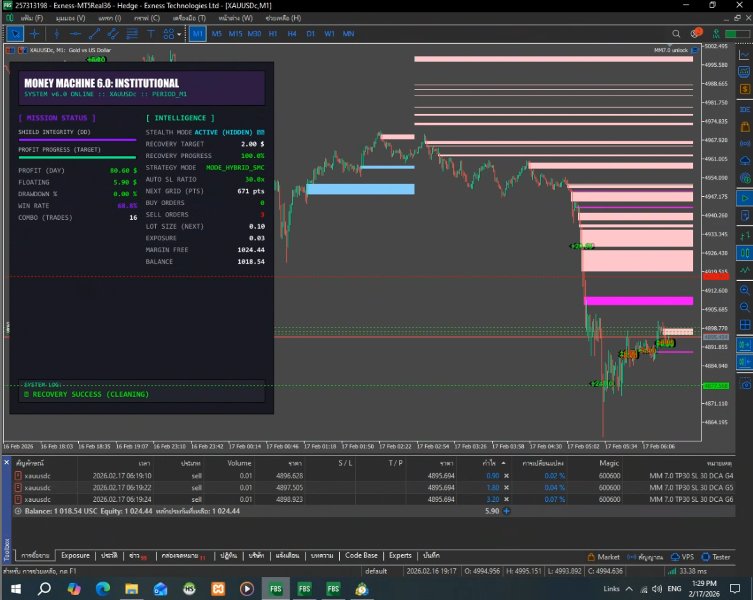Open the IDE MetaEditor sidebar icon
The image size is (753, 600).
click(745, 110)
